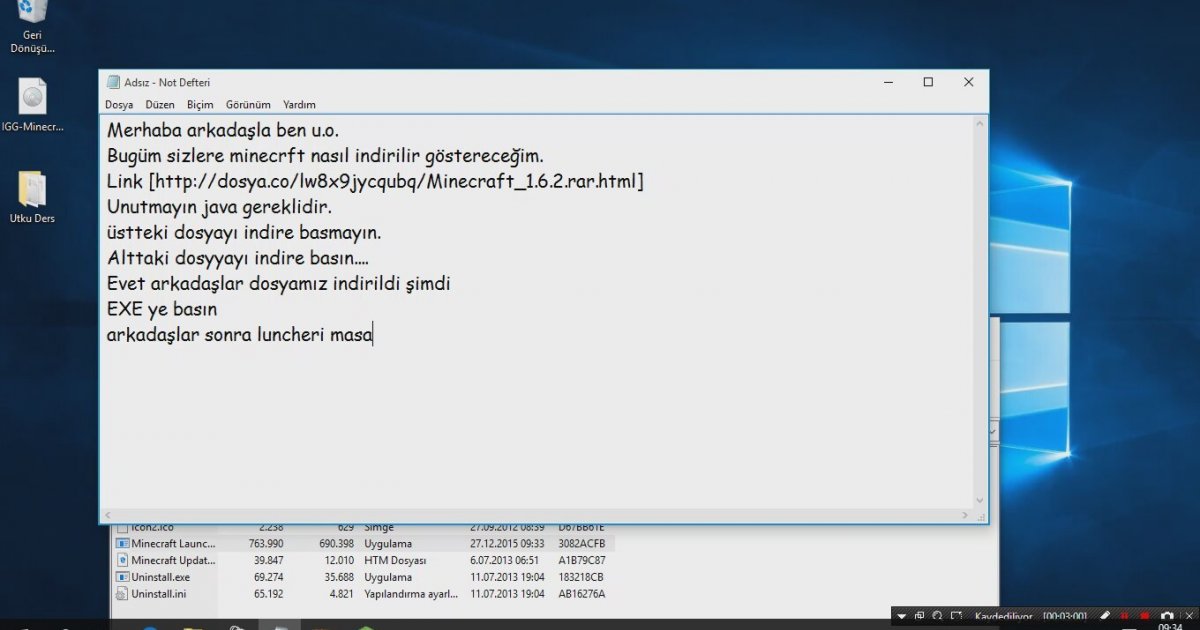
Task: Click the line starting 'Evet arkadaşlar dosyamız'
Action: point(279,284)
